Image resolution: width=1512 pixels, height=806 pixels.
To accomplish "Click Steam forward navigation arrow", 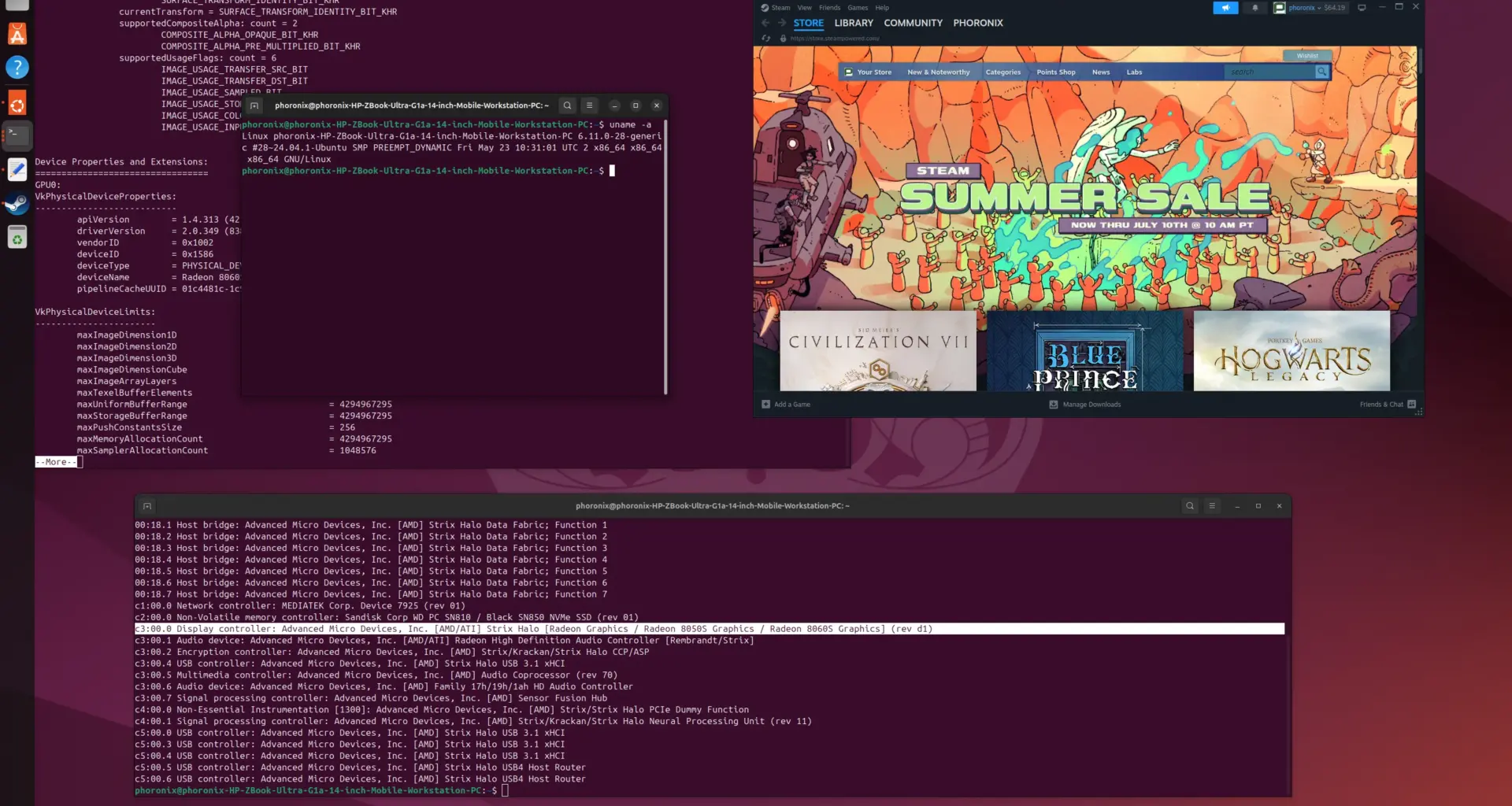I will click(x=782, y=23).
